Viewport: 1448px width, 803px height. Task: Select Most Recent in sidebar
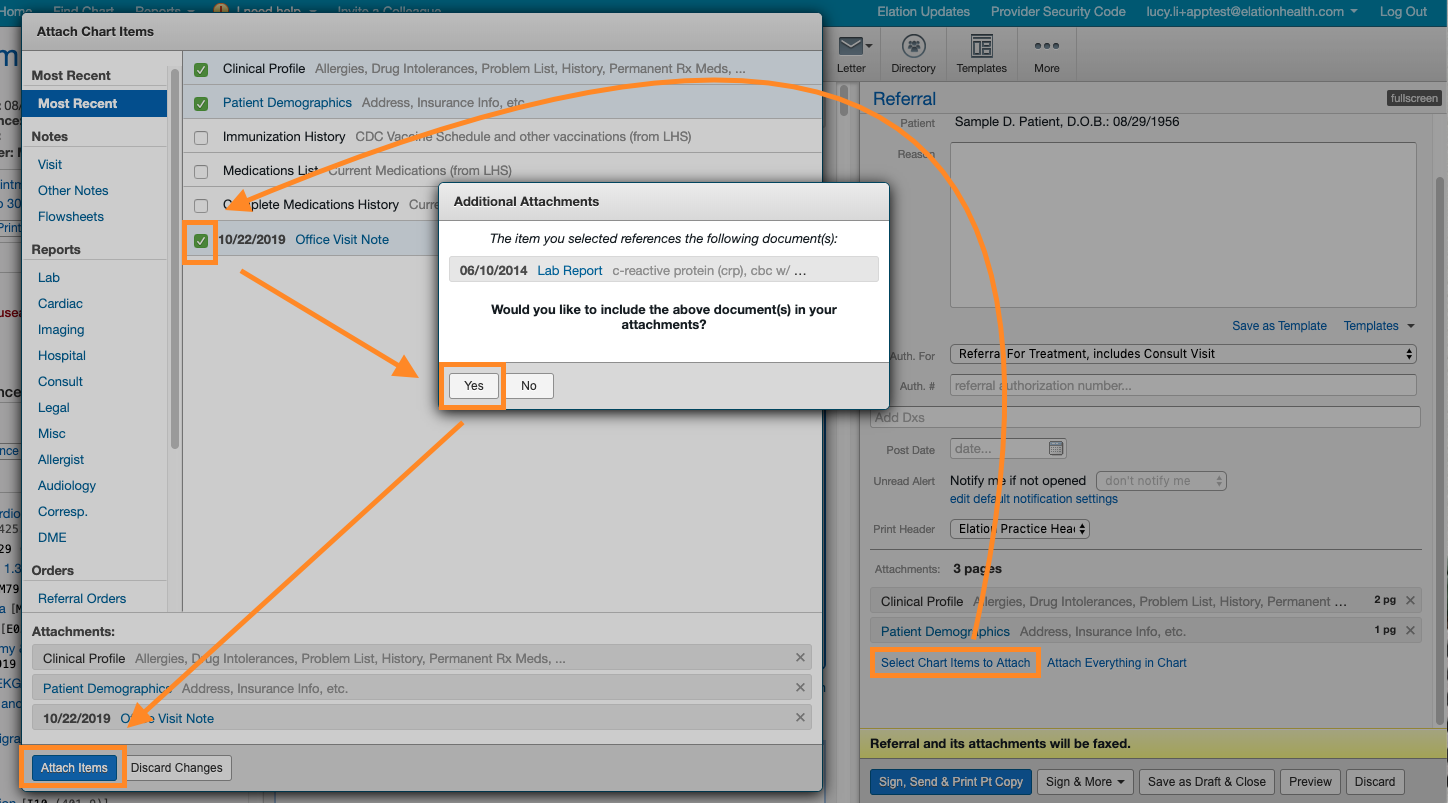(x=94, y=103)
